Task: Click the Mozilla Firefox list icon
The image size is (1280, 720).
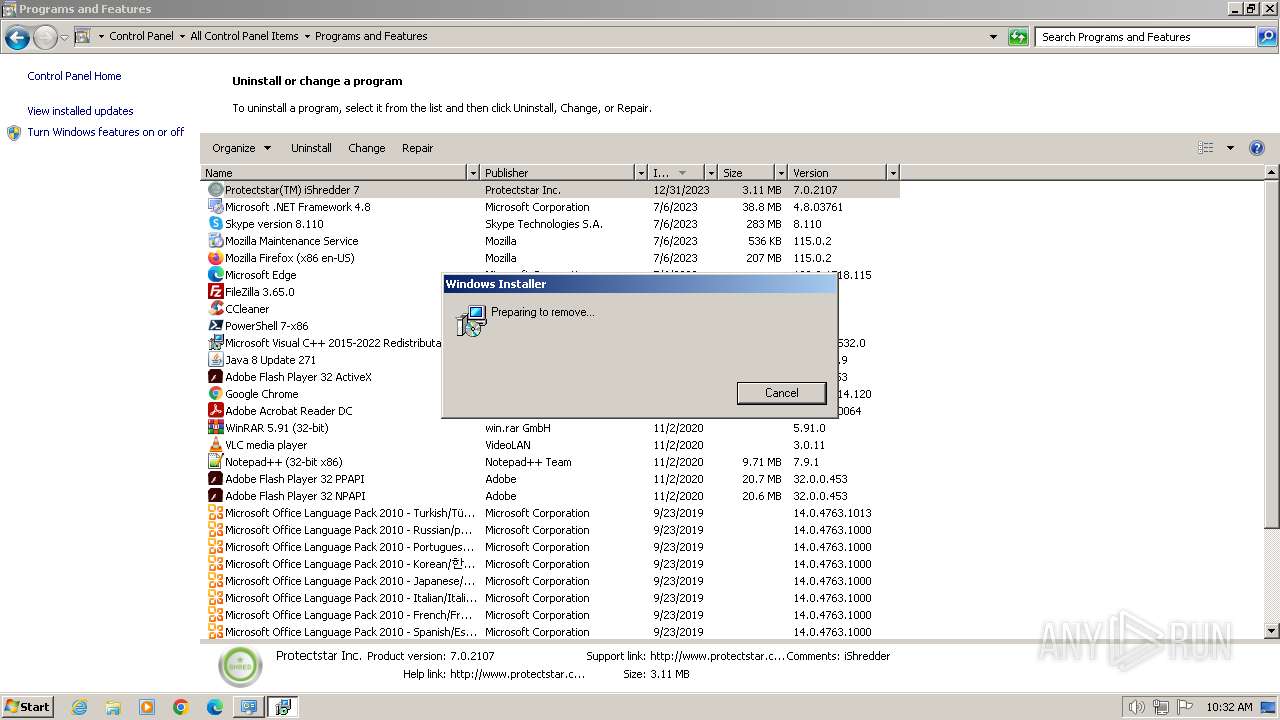Action: (215, 258)
